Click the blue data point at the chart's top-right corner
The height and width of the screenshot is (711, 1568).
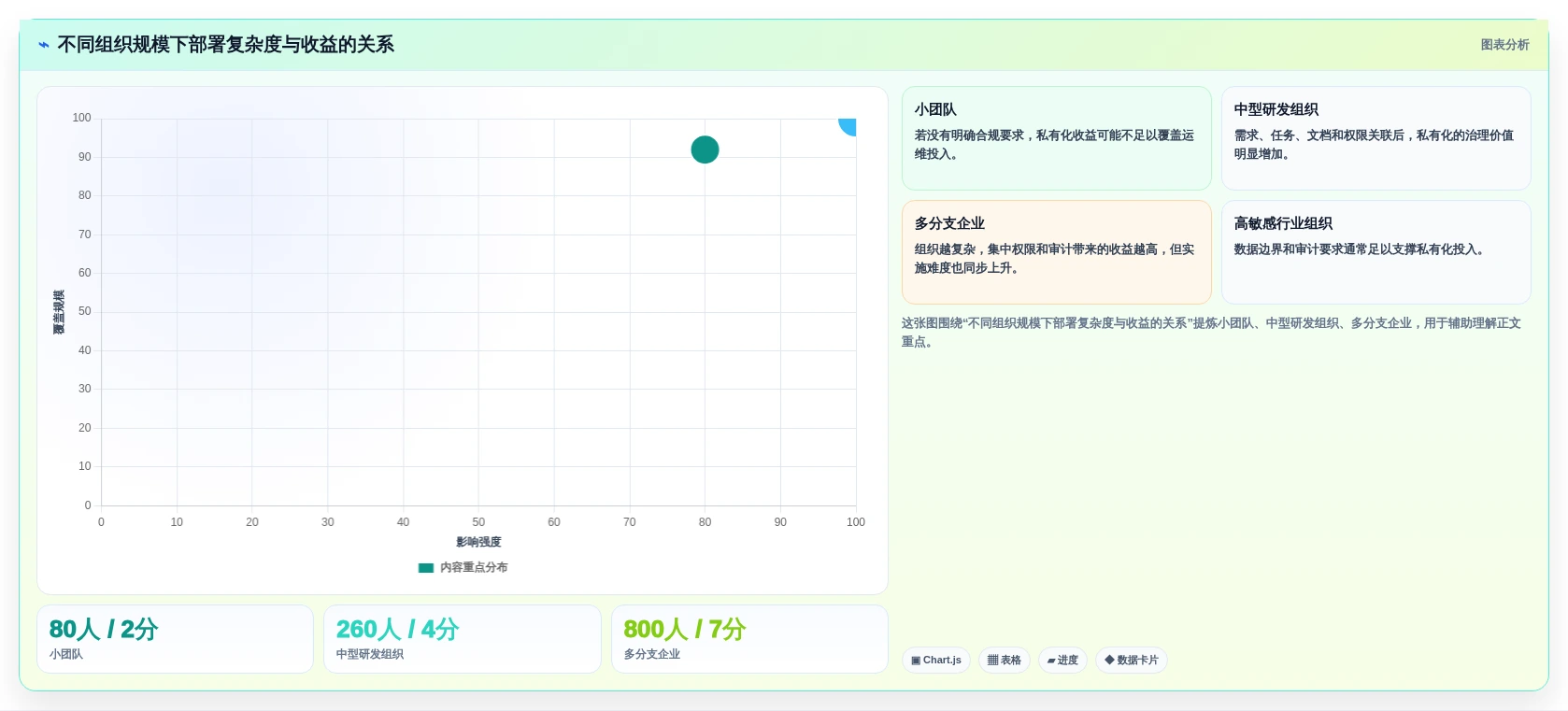point(848,127)
